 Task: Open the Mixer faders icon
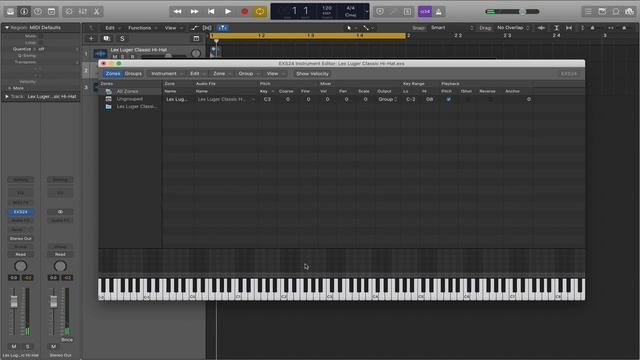pyautogui.click(x=83, y=11)
